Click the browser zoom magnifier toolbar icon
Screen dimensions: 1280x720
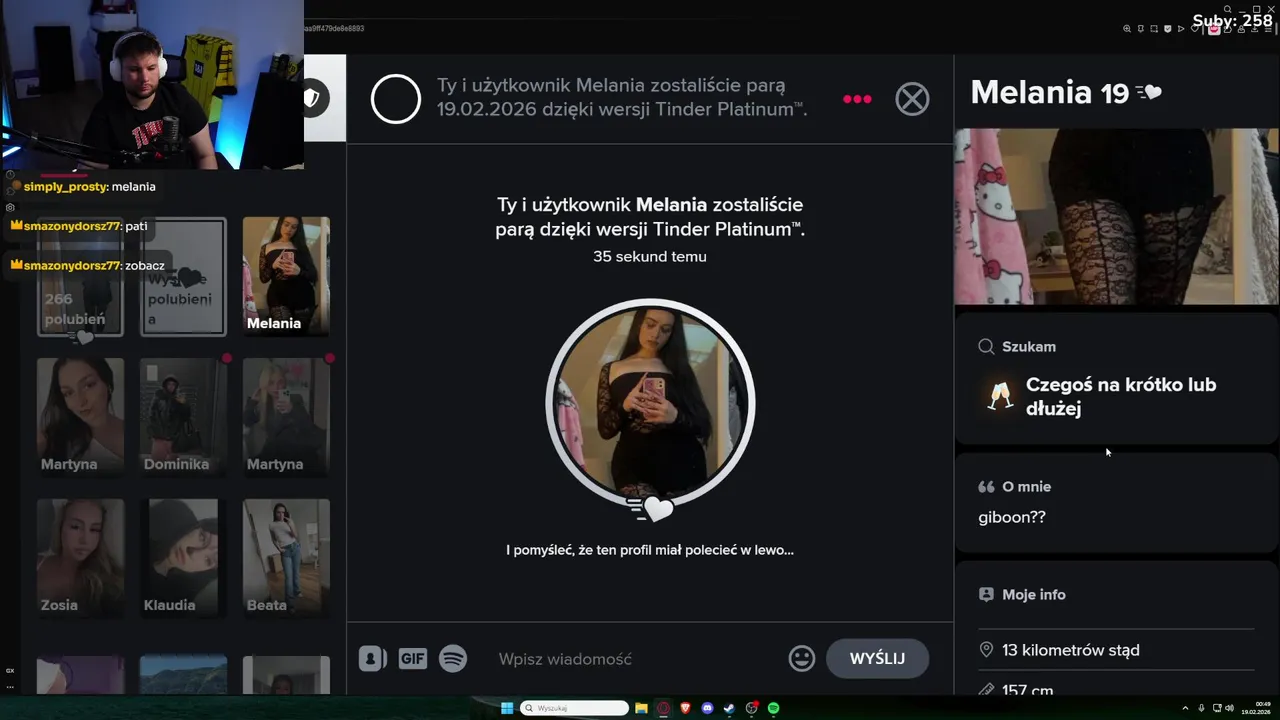coord(1127,29)
